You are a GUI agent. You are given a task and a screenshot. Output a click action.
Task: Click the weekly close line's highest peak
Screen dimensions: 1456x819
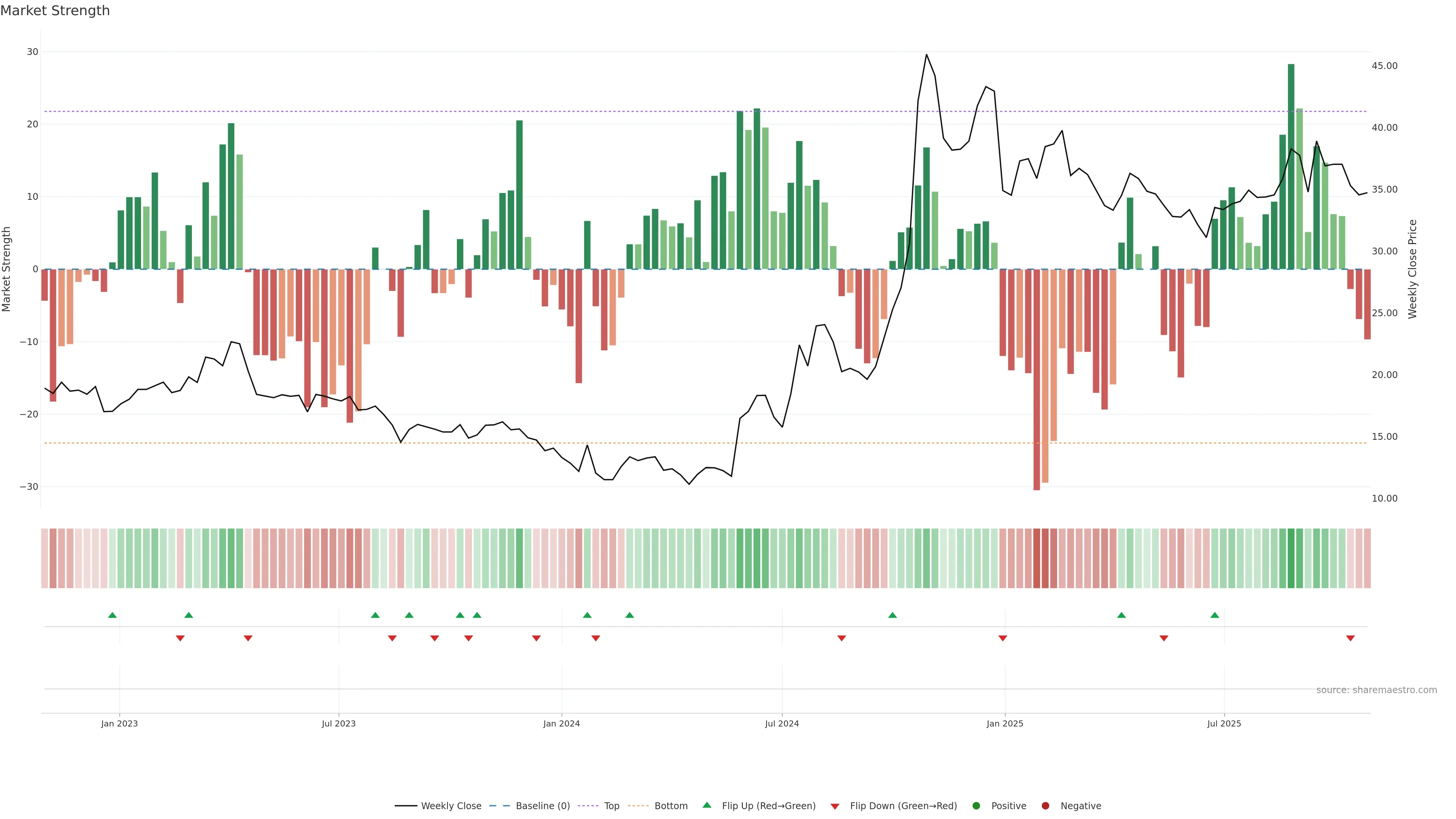coord(926,55)
